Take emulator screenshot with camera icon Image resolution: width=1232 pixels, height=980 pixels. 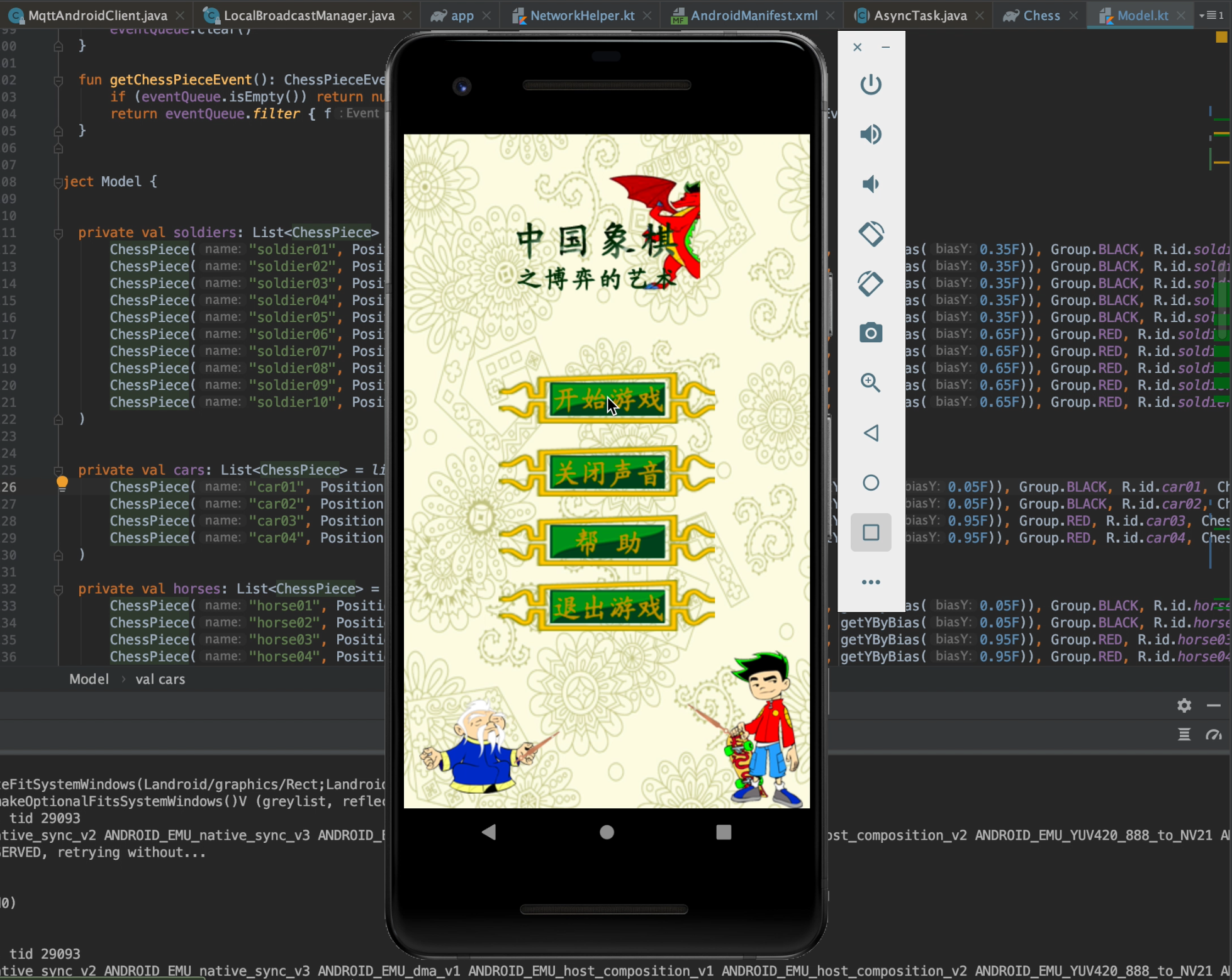[871, 333]
